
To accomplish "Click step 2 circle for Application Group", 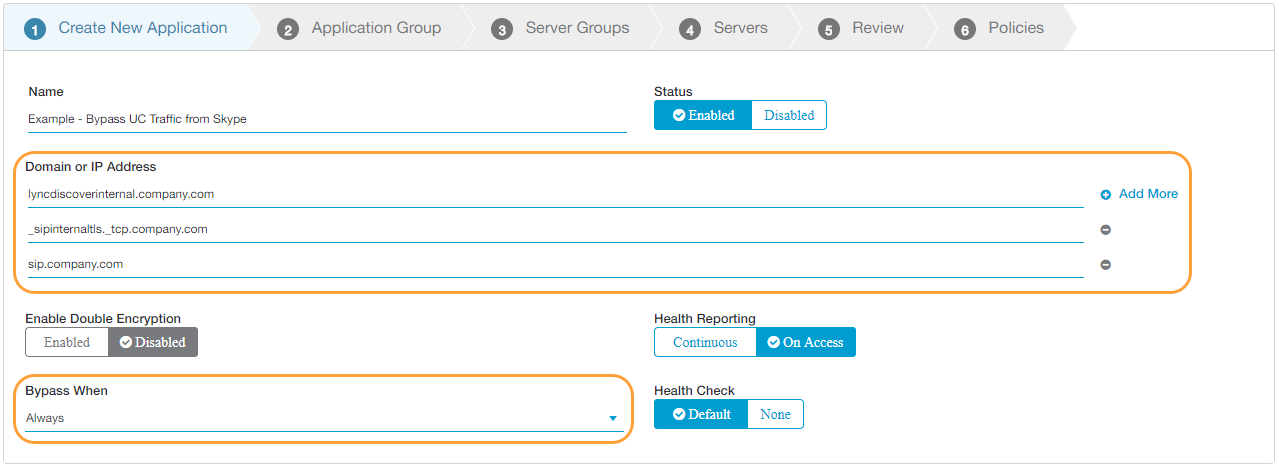I will point(288,29).
